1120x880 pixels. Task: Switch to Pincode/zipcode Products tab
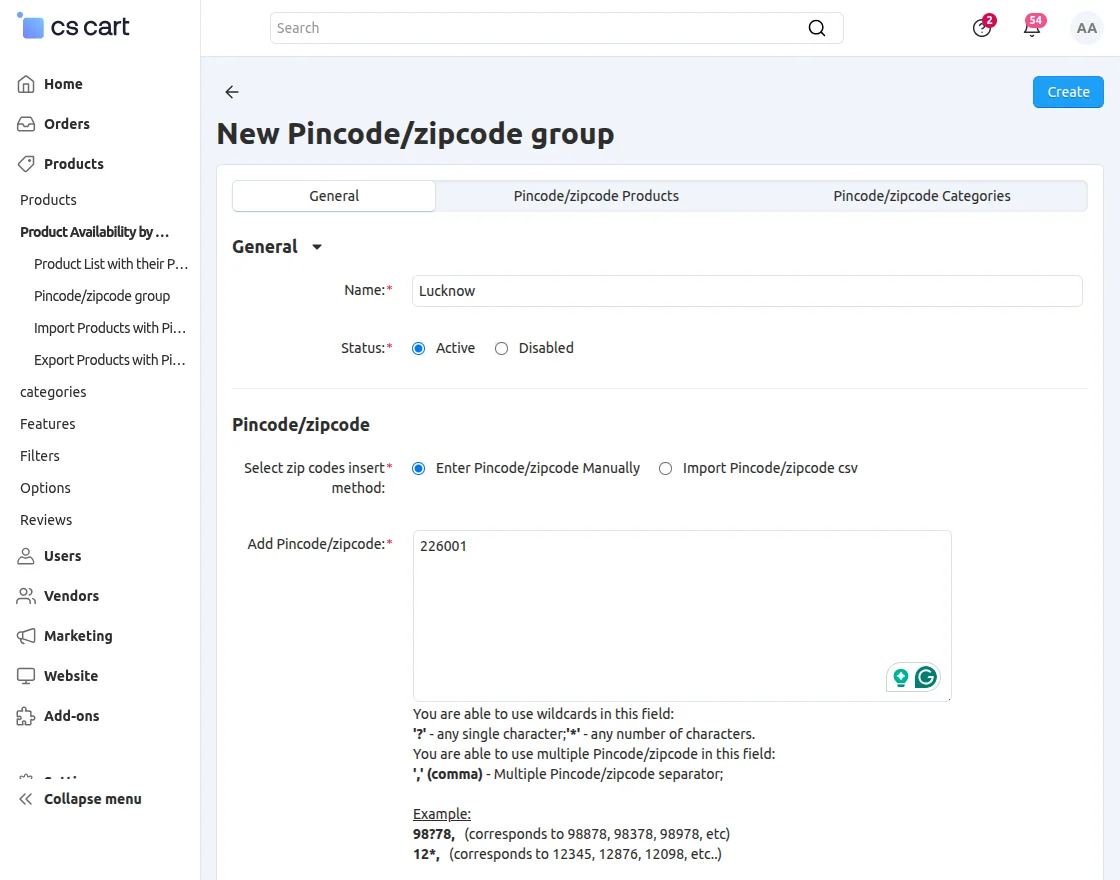click(596, 196)
